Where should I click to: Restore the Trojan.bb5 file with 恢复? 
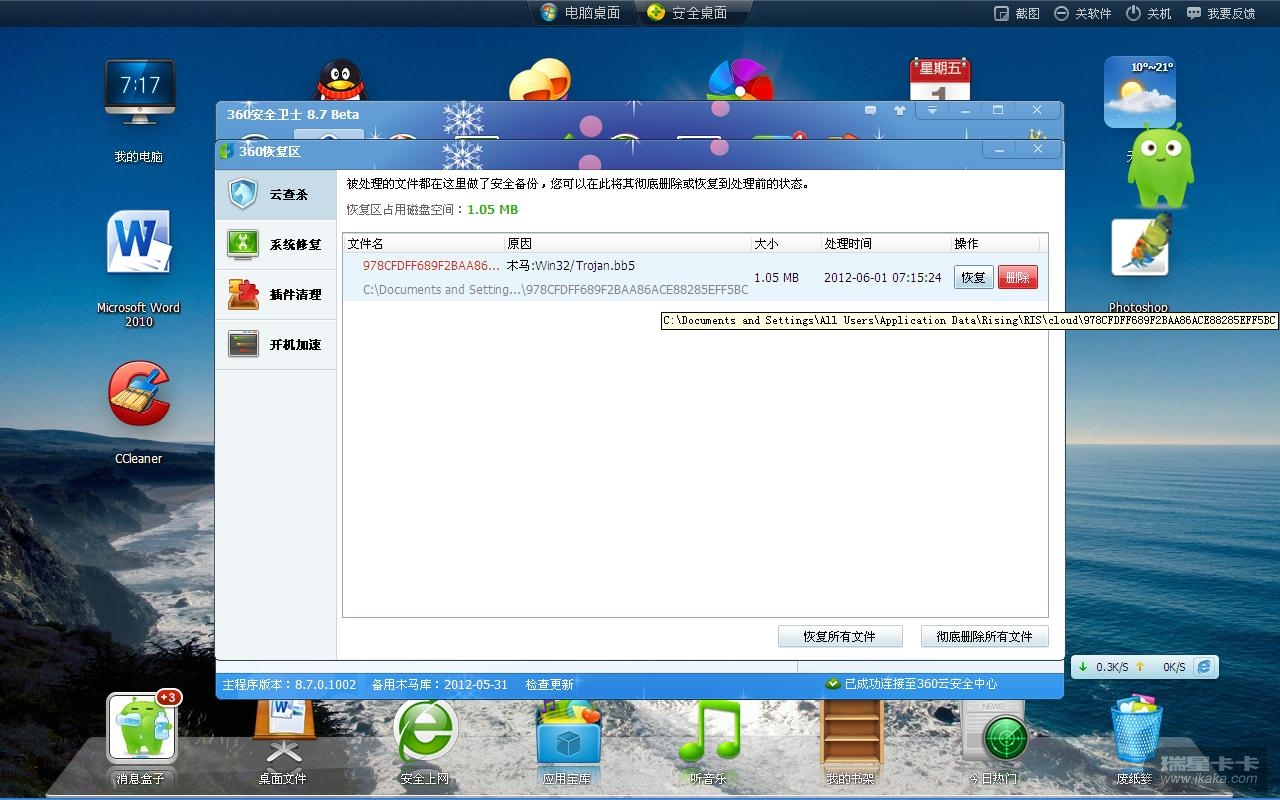pos(973,277)
